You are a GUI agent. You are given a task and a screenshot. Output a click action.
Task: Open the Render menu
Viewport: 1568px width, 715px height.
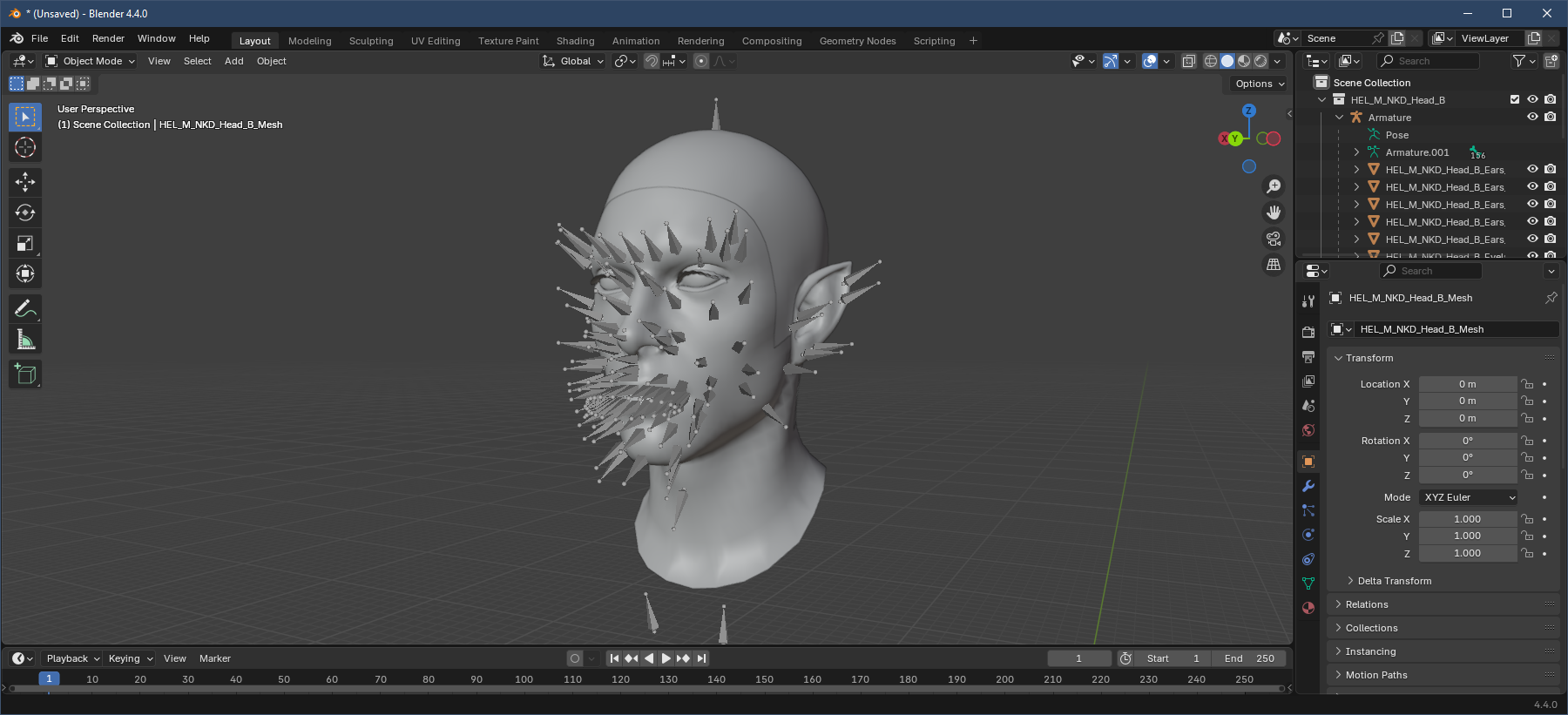click(x=108, y=38)
